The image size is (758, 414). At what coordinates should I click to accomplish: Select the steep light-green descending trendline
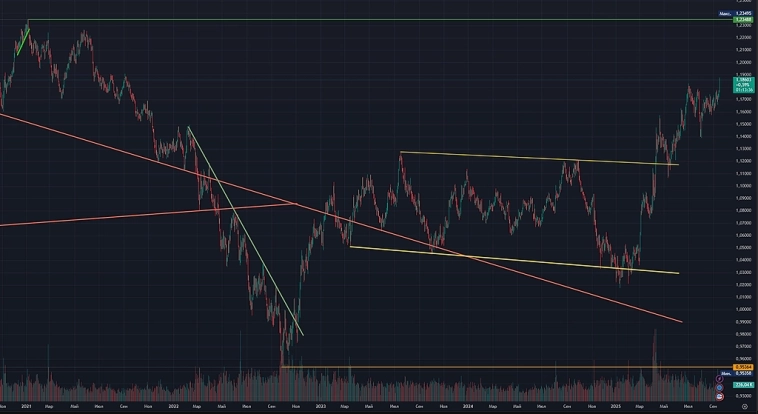tap(246, 231)
